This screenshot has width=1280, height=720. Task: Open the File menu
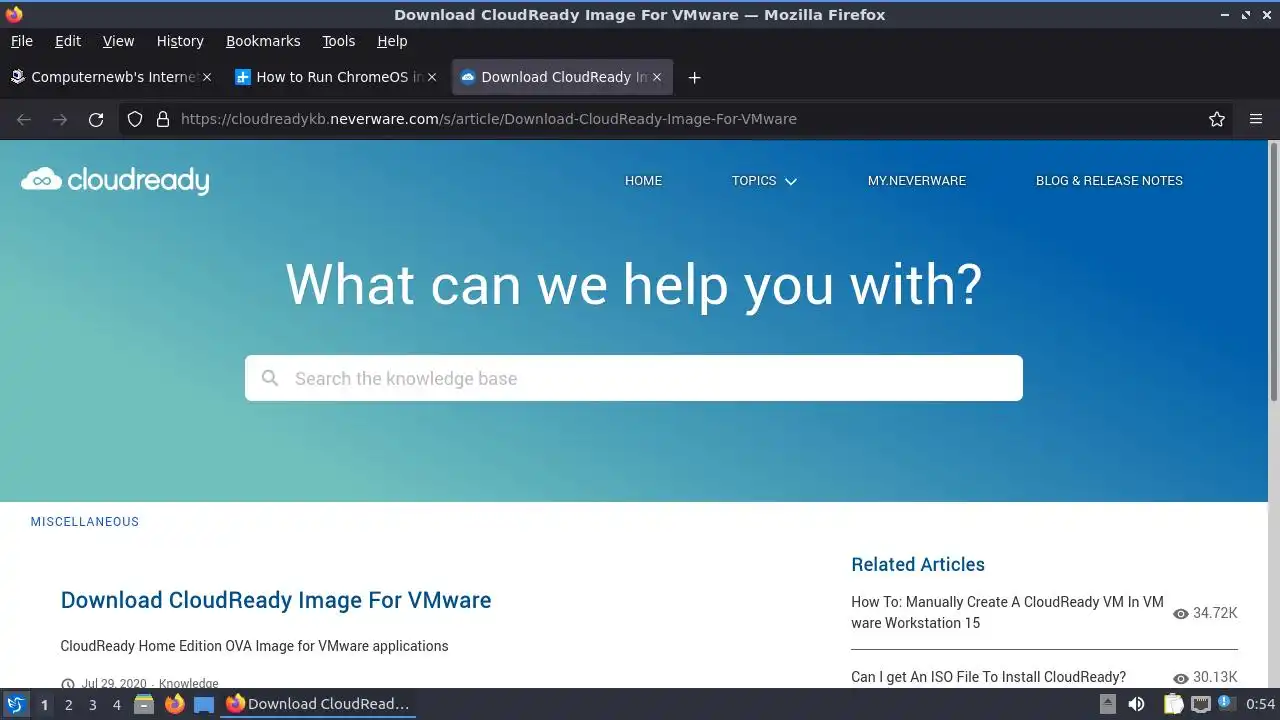[x=21, y=41]
